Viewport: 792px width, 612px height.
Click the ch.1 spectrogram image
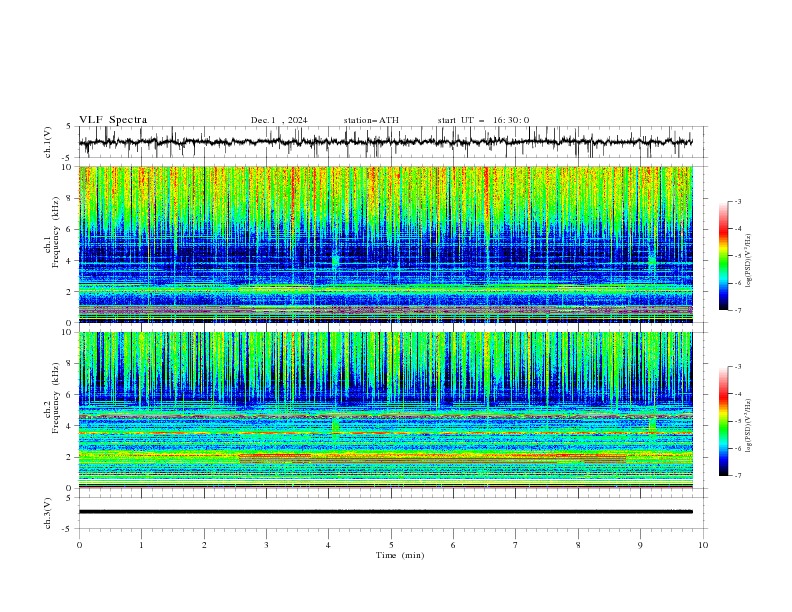[386, 244]
